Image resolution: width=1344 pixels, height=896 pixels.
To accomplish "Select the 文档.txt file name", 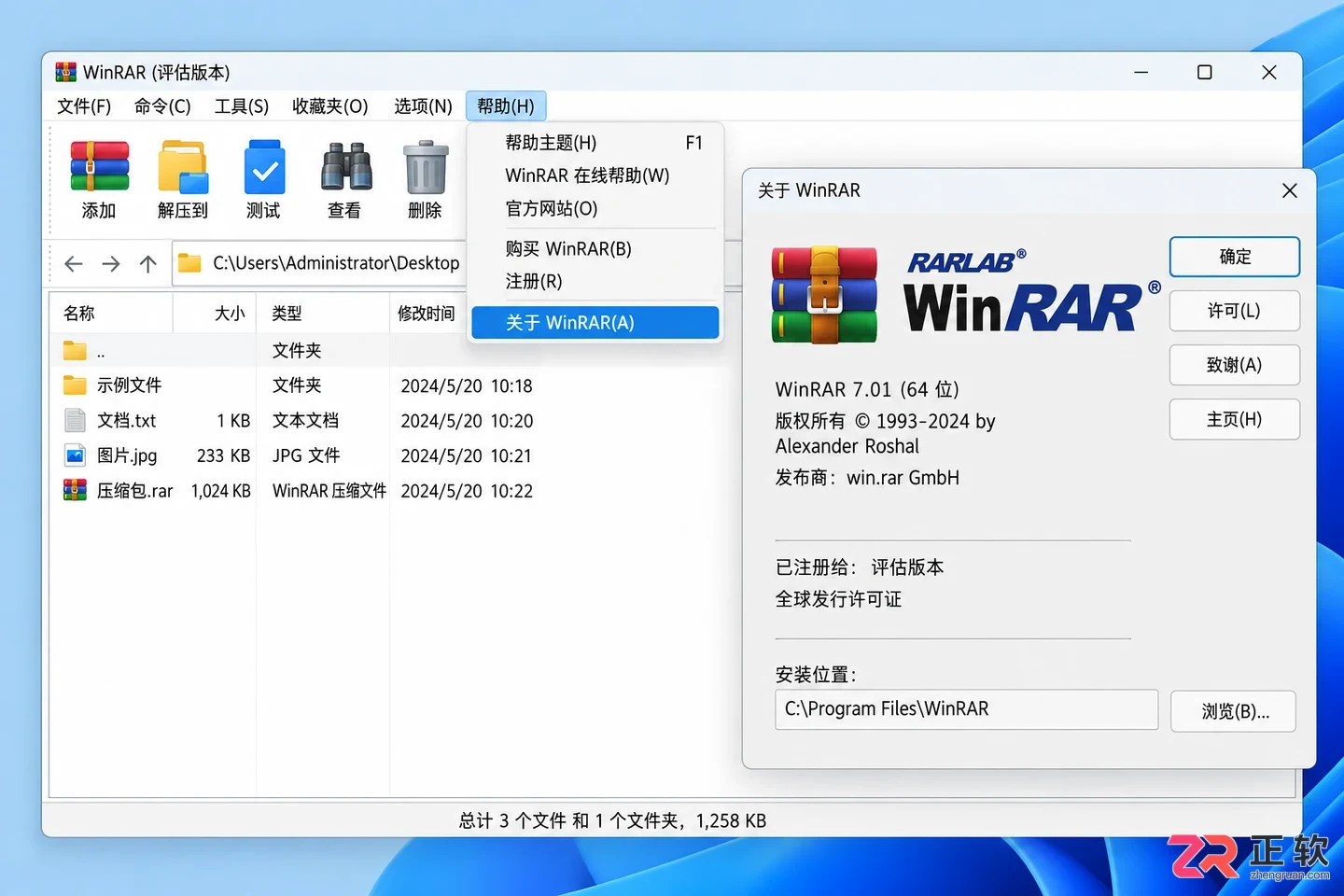I will tap(127, 420).
